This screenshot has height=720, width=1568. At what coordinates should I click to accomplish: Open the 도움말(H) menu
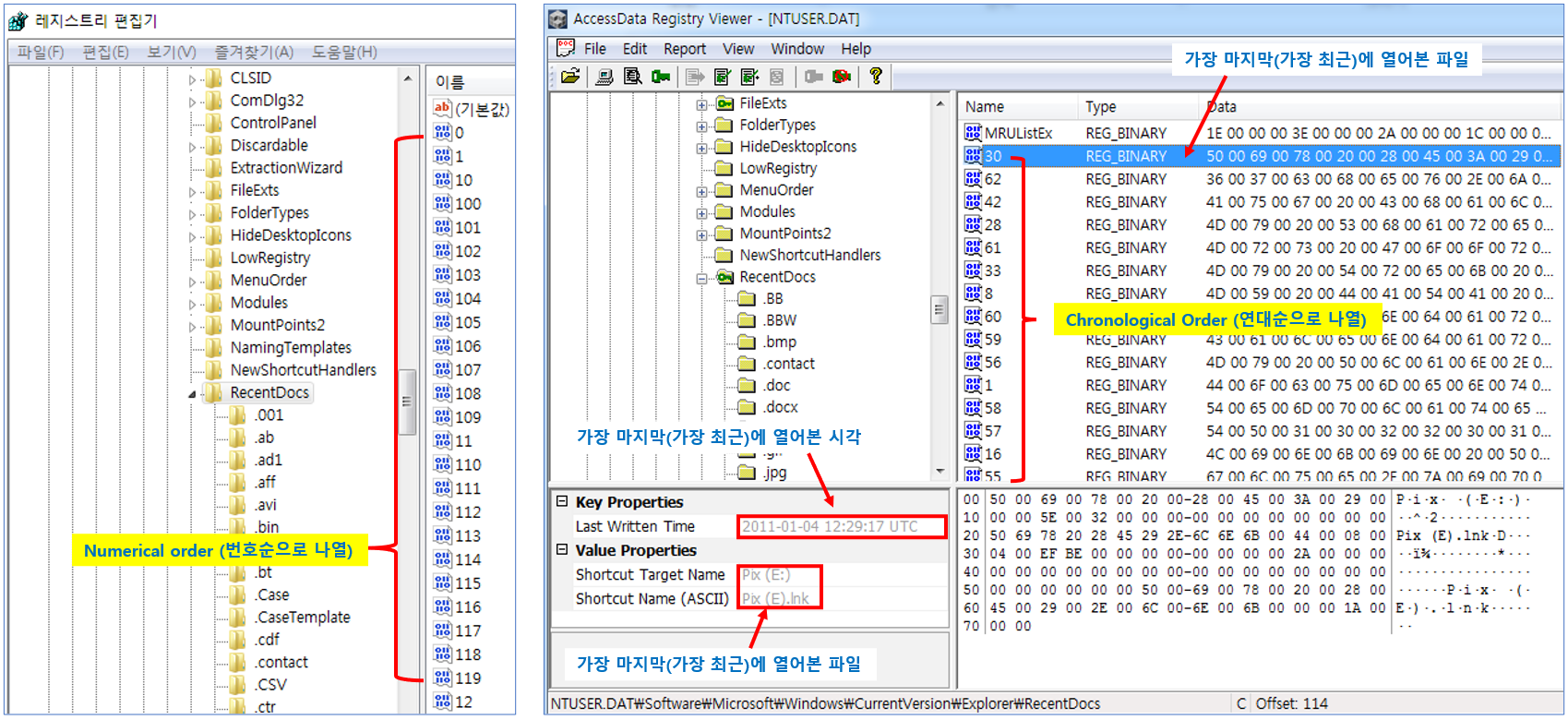coord(344,52)
